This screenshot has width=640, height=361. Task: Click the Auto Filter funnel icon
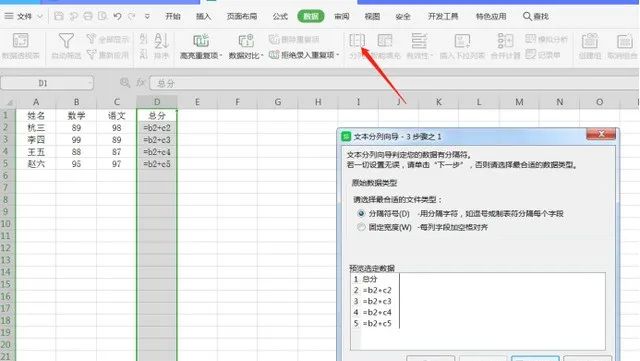point(66,41)
